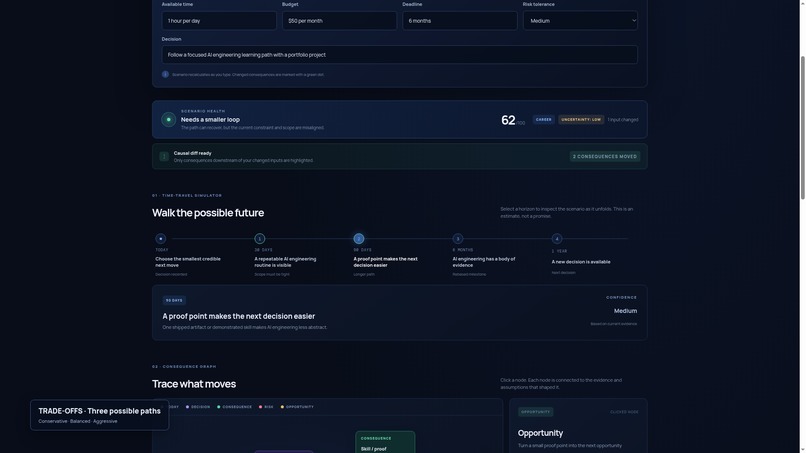This screenshot has width=806, height=453.
Task: Click the 2 CONSEQUENCES MOVED badge
Action: (x=604, y=156)
